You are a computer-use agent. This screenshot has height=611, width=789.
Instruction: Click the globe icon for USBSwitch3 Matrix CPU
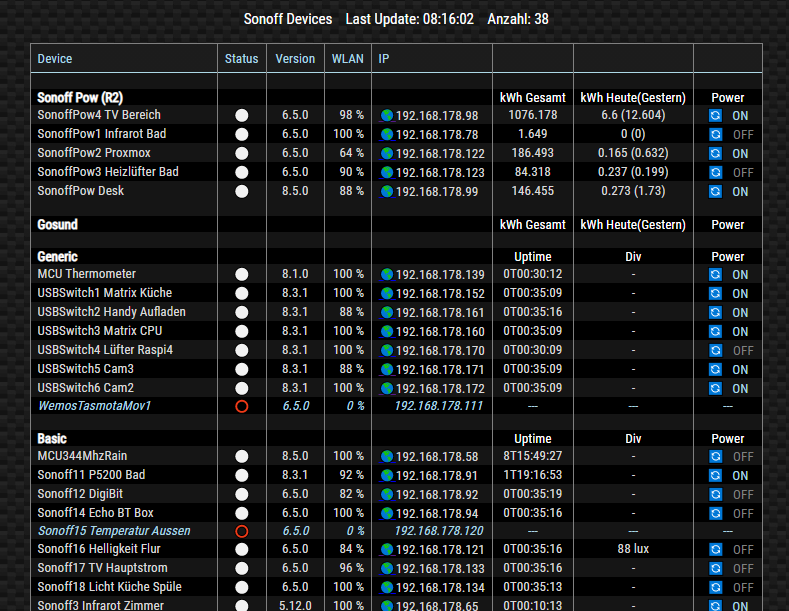point(386,331)
